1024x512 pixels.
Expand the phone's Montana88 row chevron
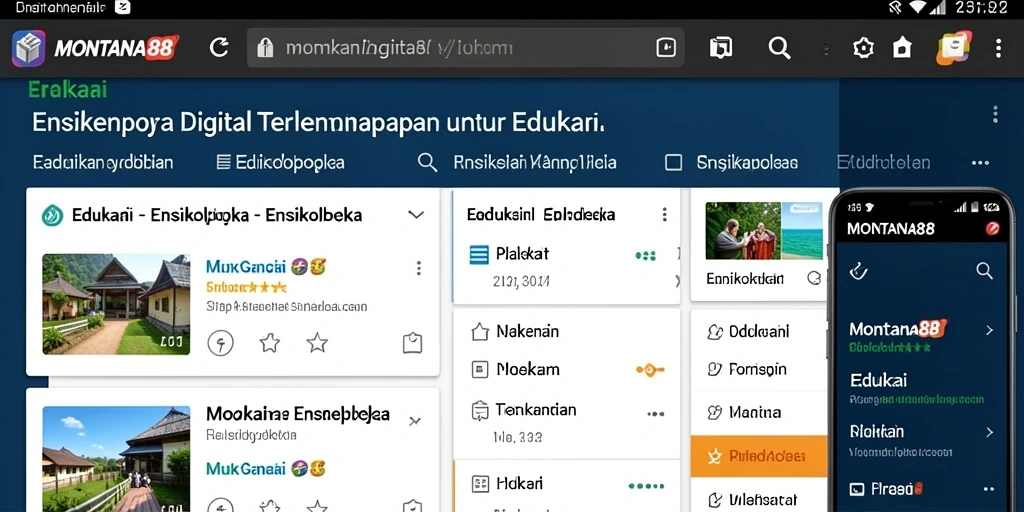pos(989,330)
